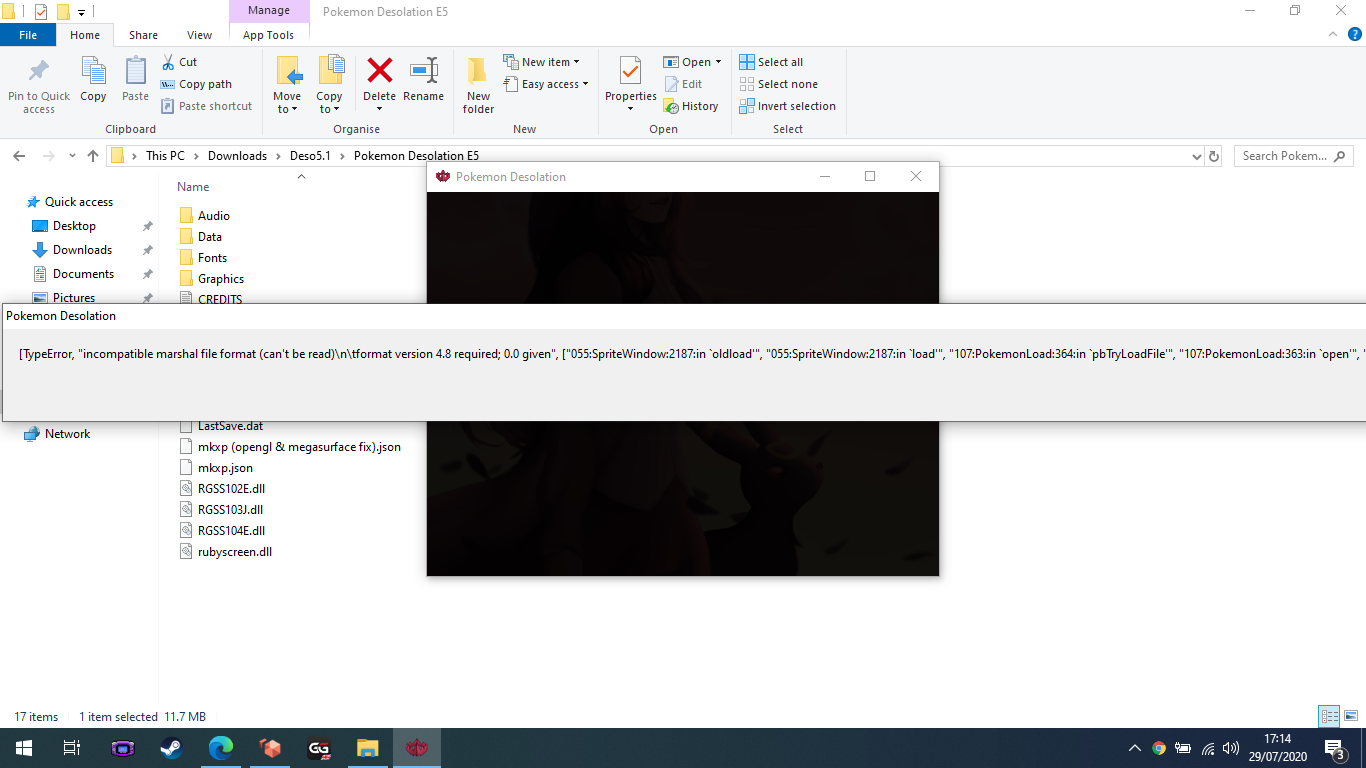Click the Search Pokemon search box

1294,156
